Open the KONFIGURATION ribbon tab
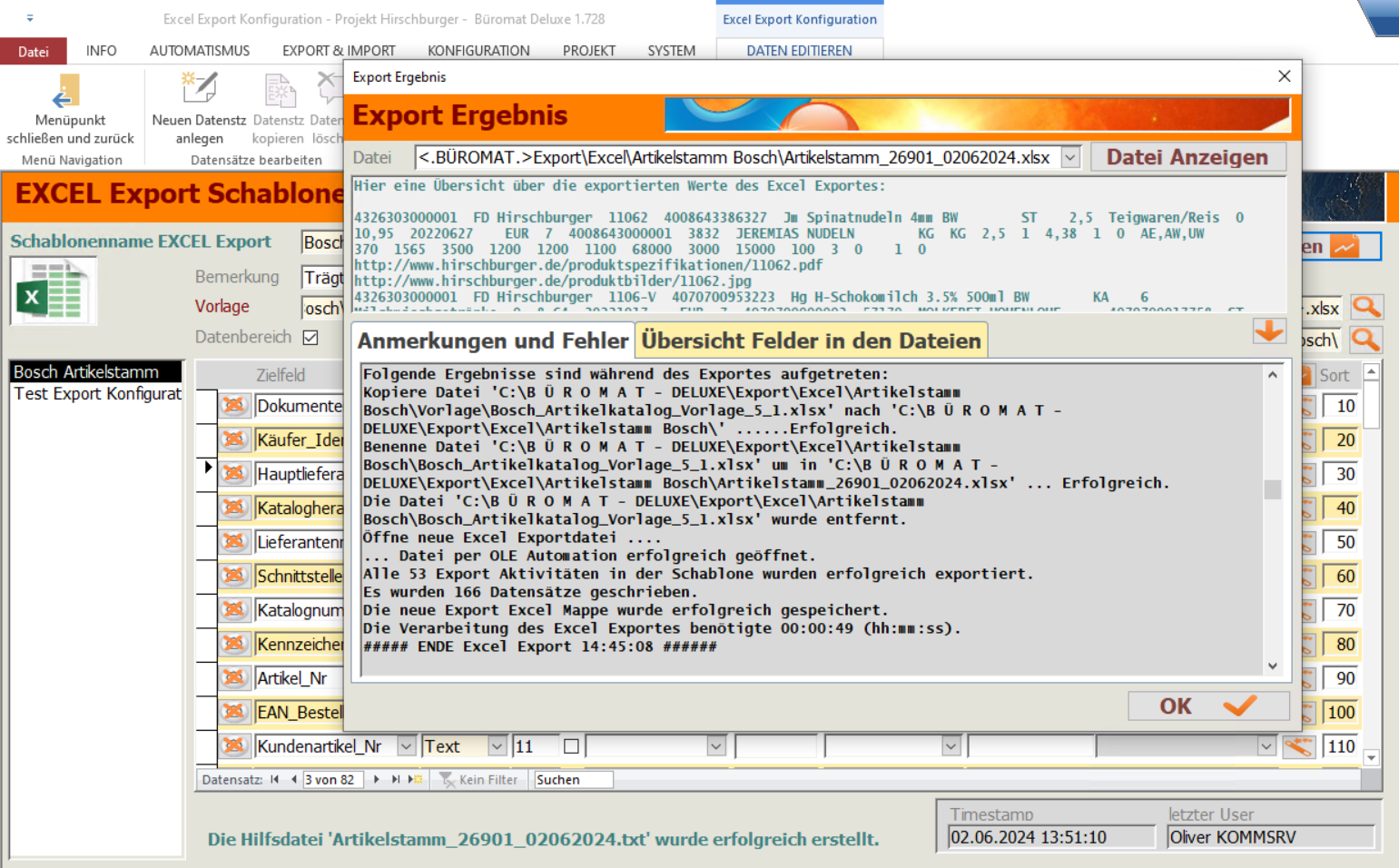This screenshot has height=868, width=1399. click(x=478, y=51)
